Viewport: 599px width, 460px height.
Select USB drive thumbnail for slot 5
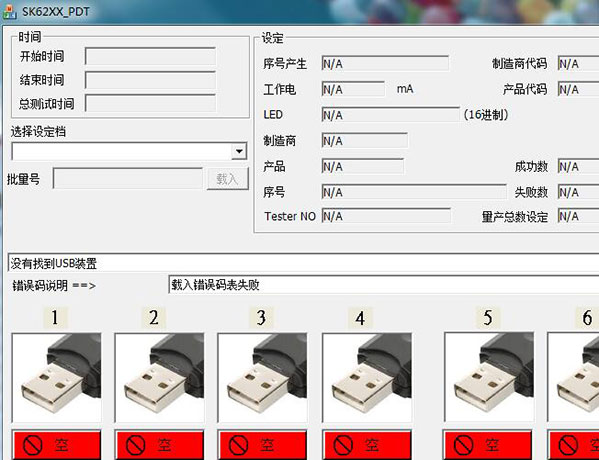pyautogui.click(x=489, y=377)
